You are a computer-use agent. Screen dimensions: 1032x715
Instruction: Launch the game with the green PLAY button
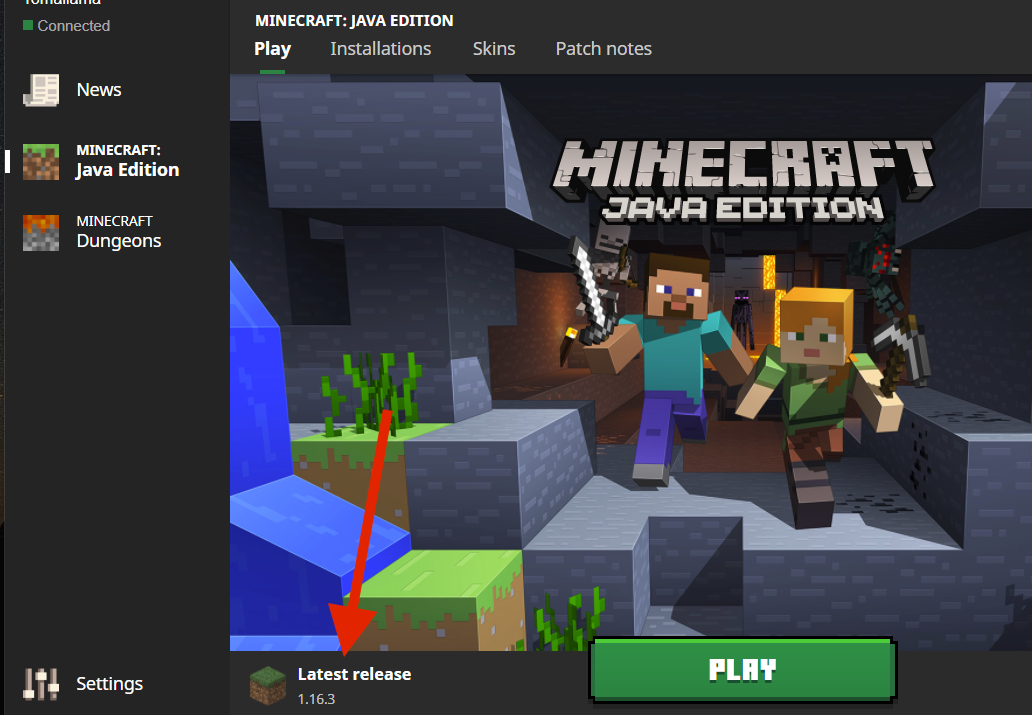[x=743, y=670]
